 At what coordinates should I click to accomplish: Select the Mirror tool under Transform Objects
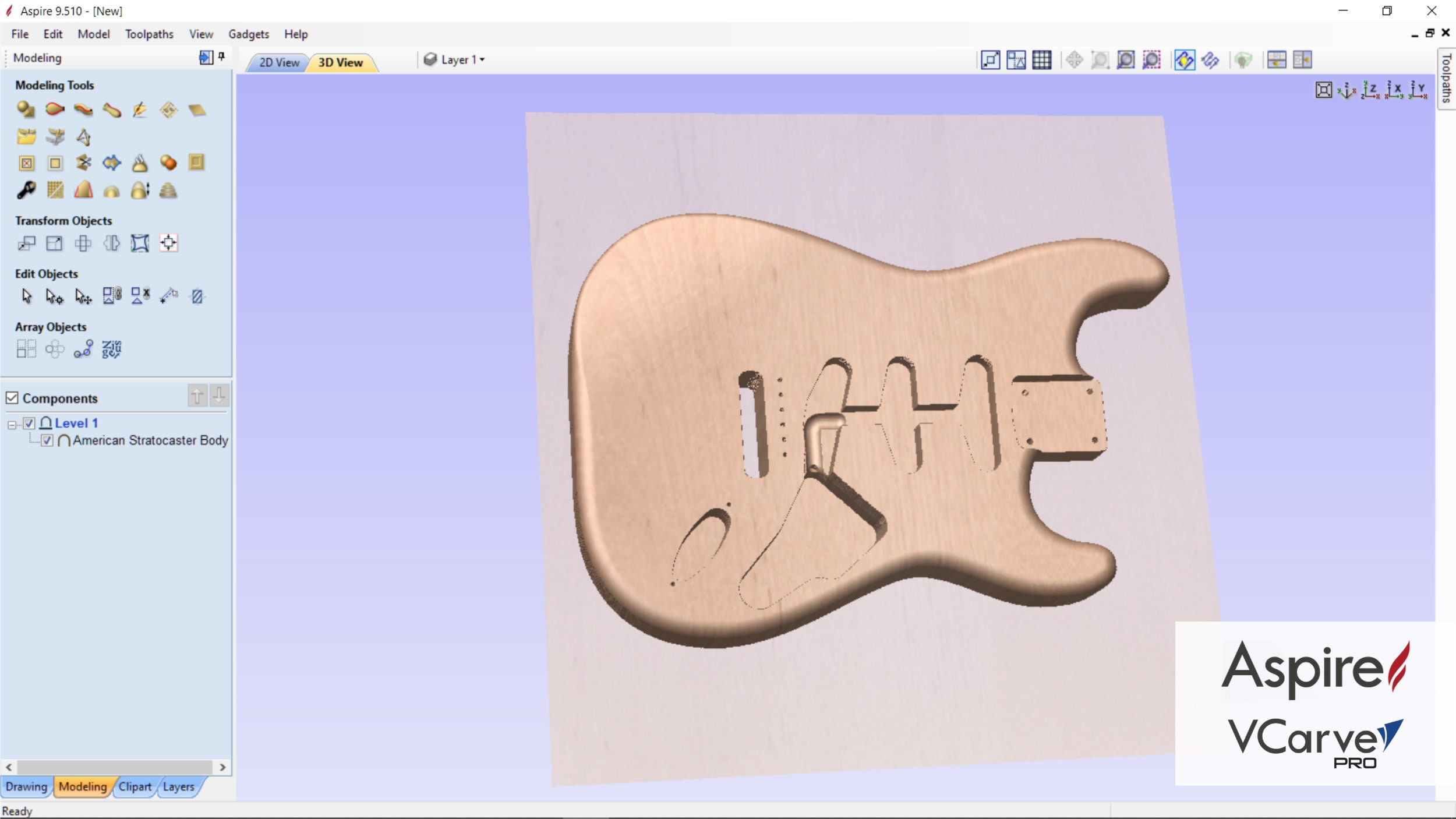click(x=112, y=243)
